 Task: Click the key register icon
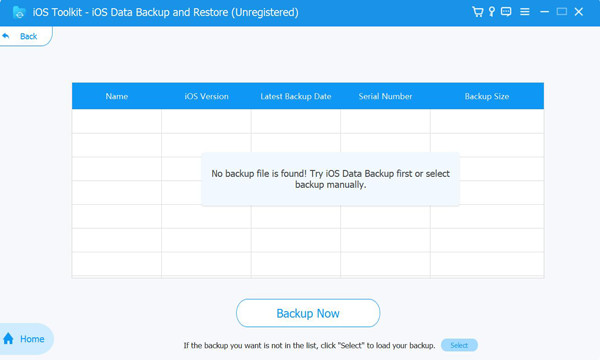(x=492, y=12)
